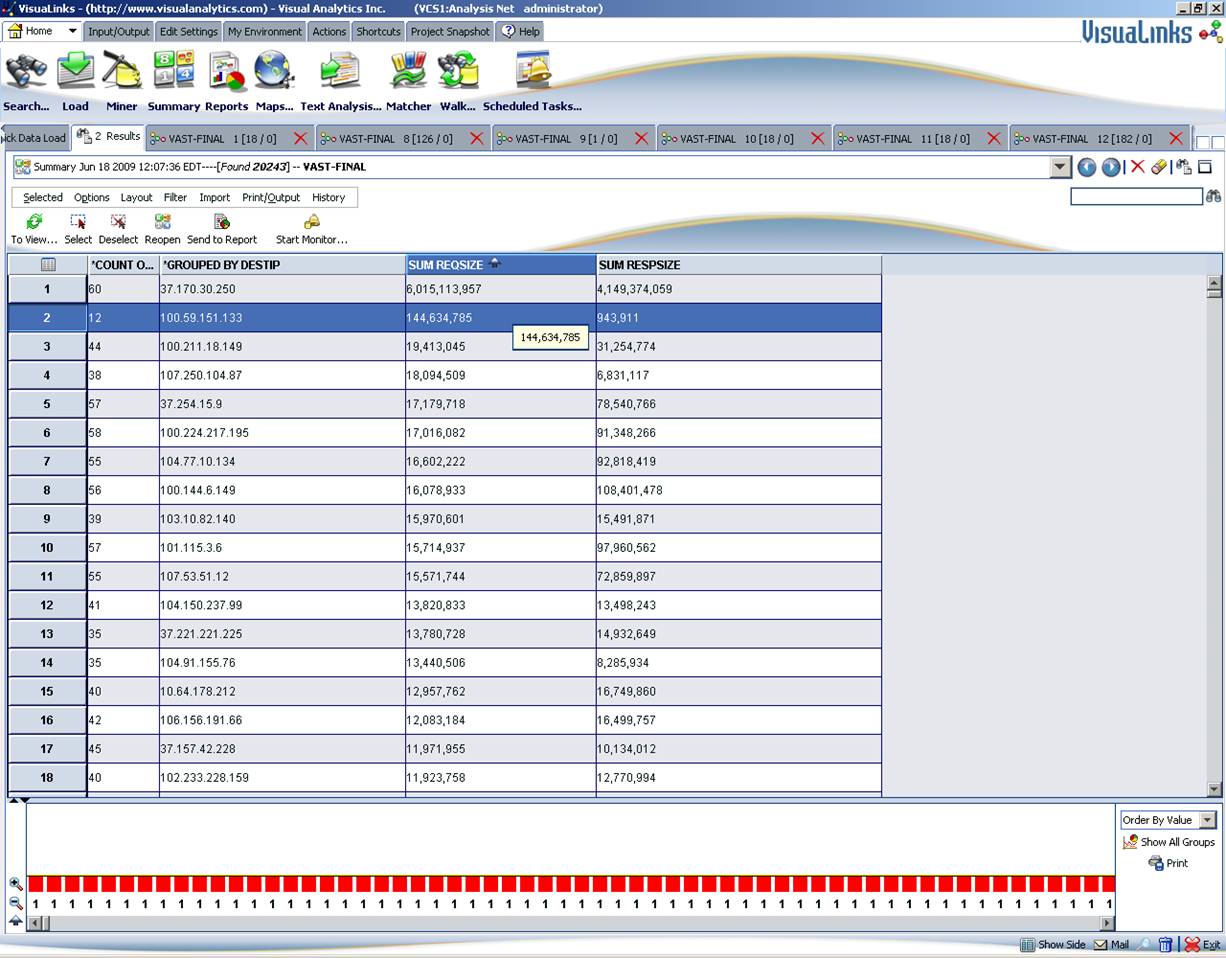The width and height of the screenshot is (1226, 958).
Task: Click the up arrow below zoom icons
Action: point(16,921)
